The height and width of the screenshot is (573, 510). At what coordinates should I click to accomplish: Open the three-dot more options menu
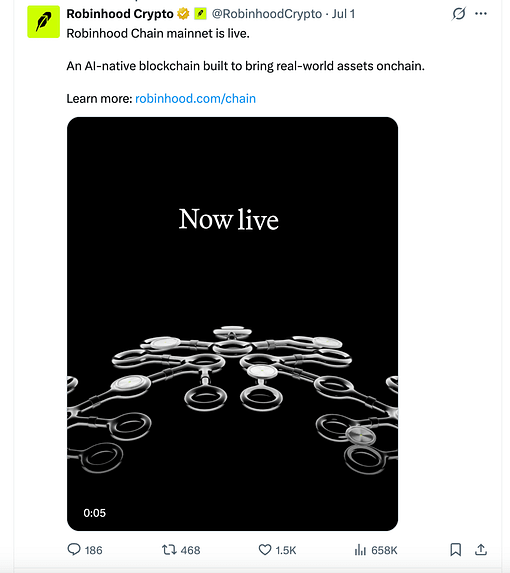click(x=481, y=14)
